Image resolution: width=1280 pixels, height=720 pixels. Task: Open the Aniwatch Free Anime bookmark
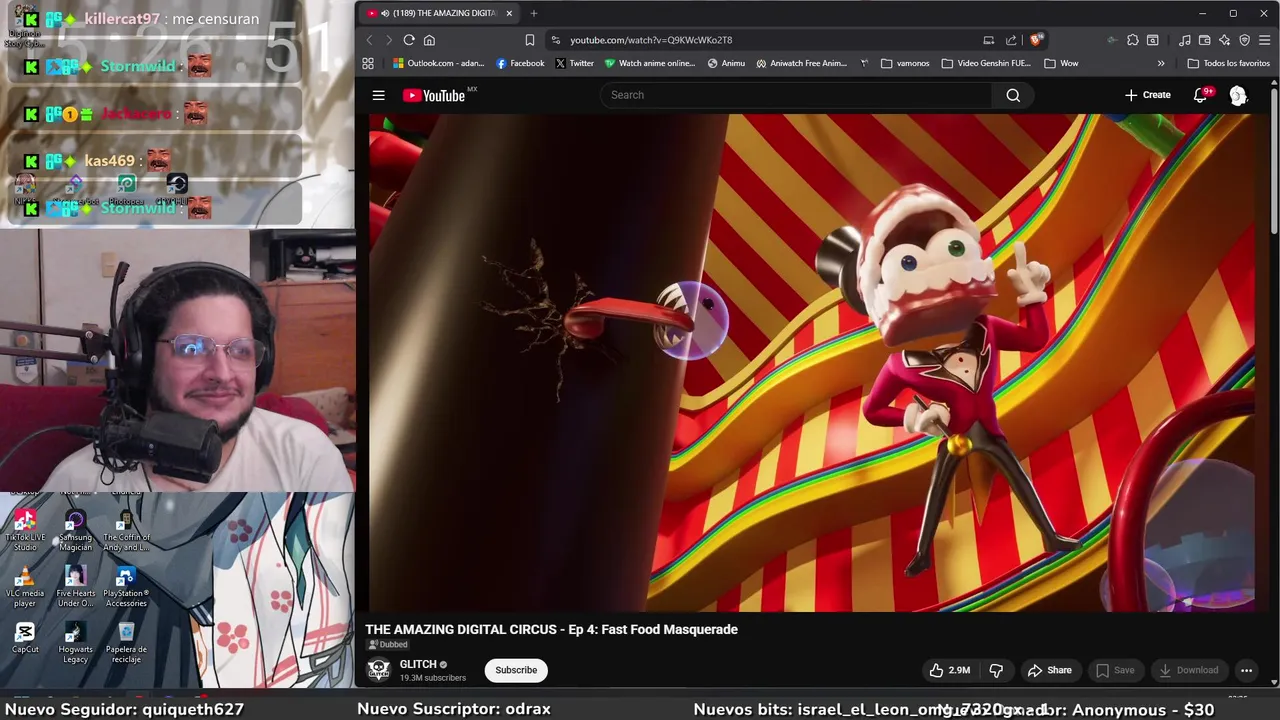[802, 63]
